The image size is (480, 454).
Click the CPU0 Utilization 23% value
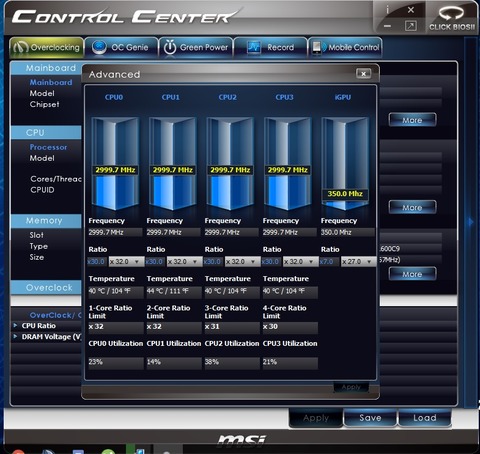[116, 363]
